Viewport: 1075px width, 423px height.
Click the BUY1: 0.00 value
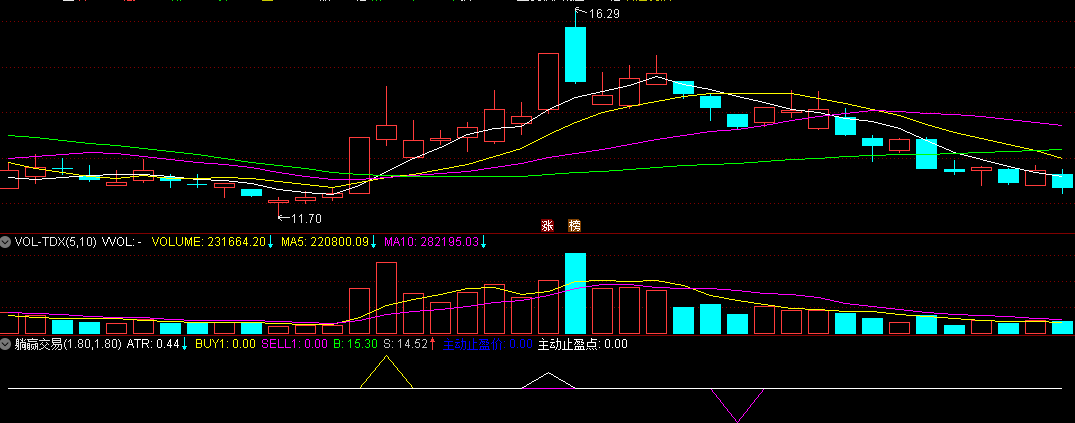point(226,343)
